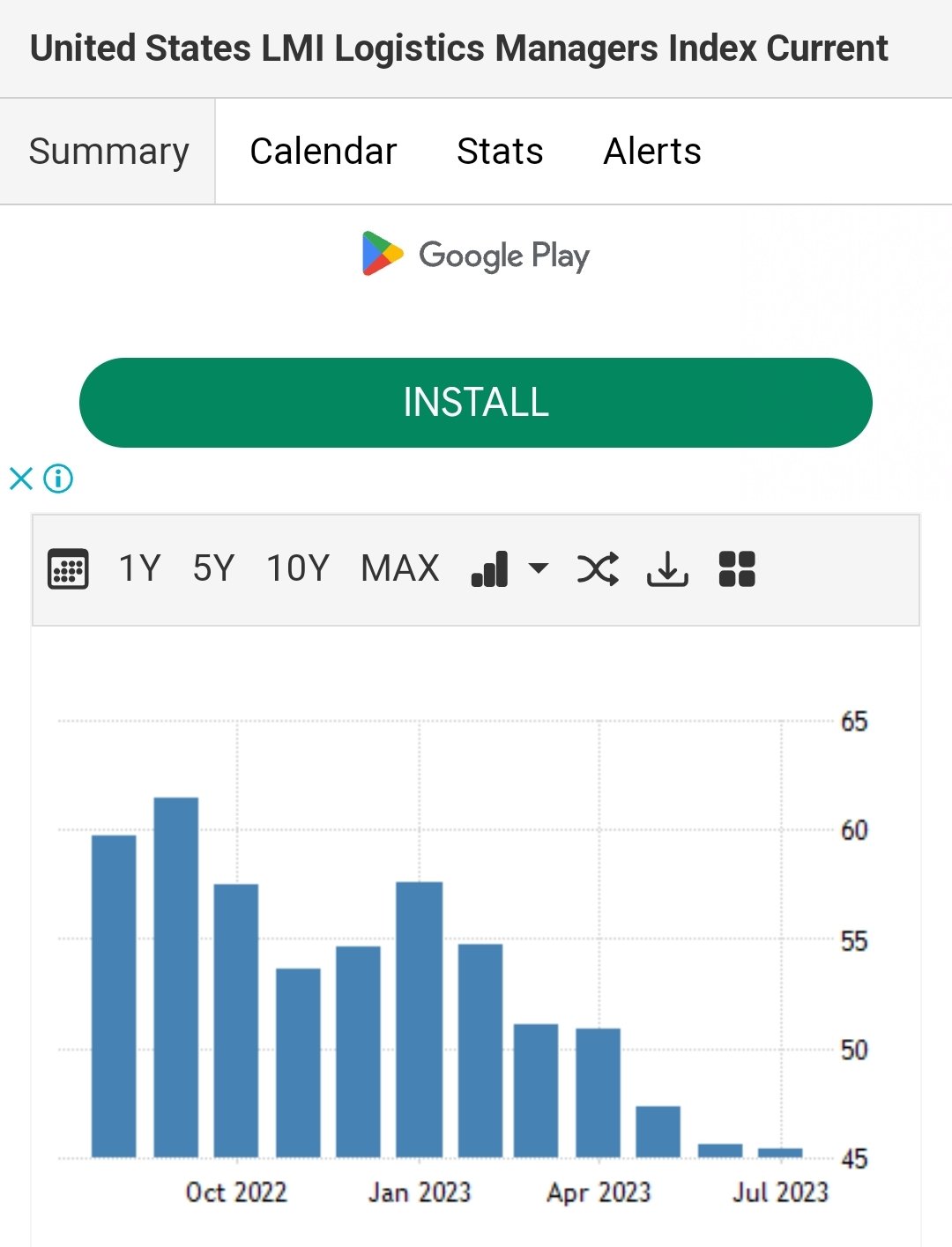952x1247 pixels.
Task: Set chart range to 5Y
Action: [x=214, y=569]
